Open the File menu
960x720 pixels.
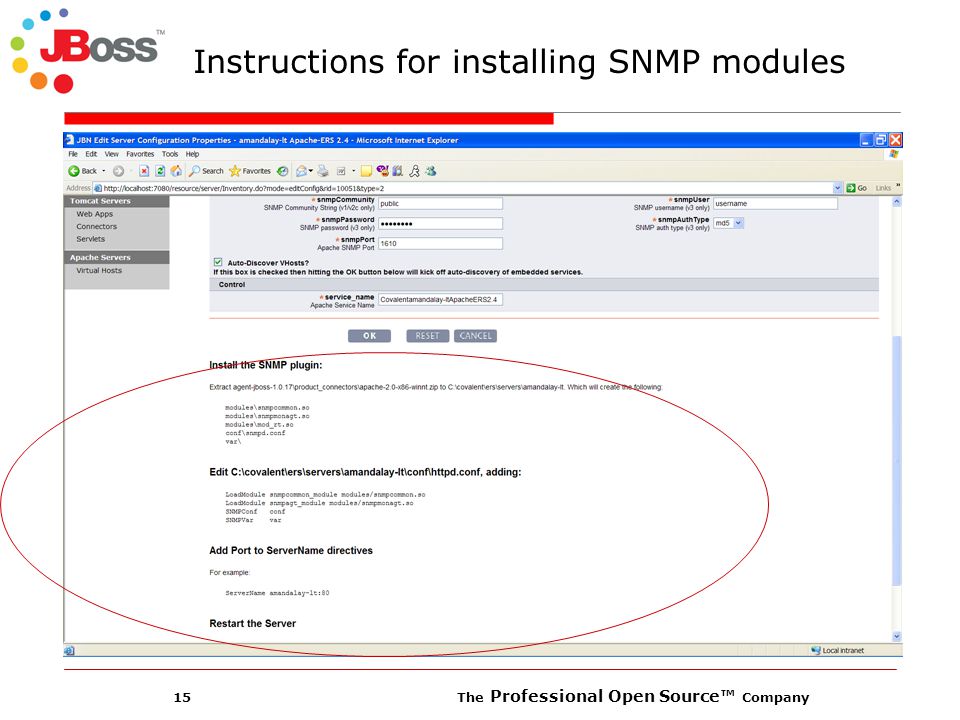point(73,154)
